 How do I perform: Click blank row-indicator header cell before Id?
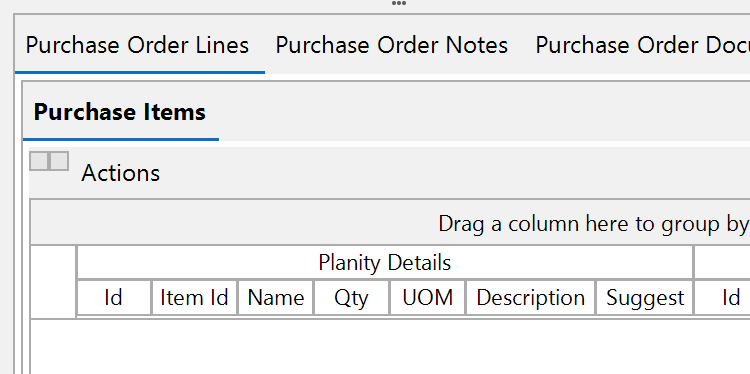(x=54, y=281)
